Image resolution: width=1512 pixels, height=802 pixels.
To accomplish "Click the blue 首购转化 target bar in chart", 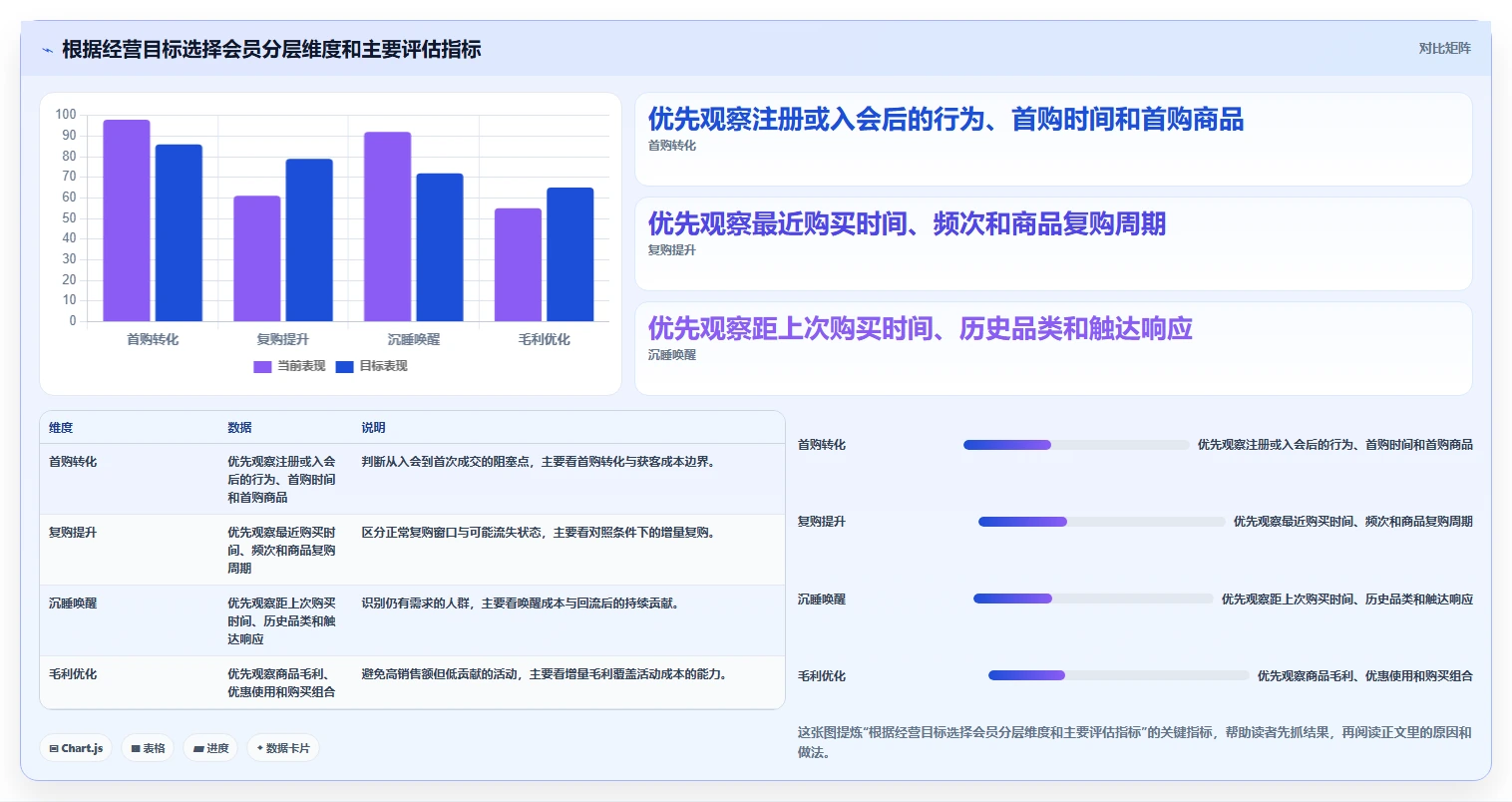I will (179, 232).
